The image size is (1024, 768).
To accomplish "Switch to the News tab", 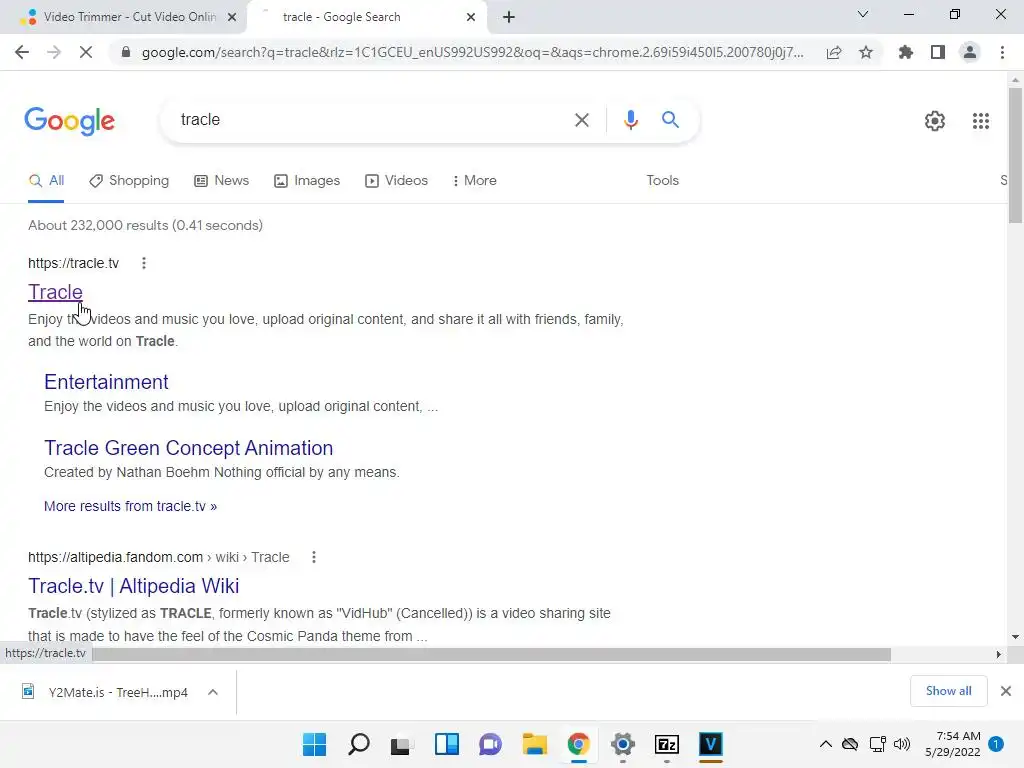I will (221, 181).
